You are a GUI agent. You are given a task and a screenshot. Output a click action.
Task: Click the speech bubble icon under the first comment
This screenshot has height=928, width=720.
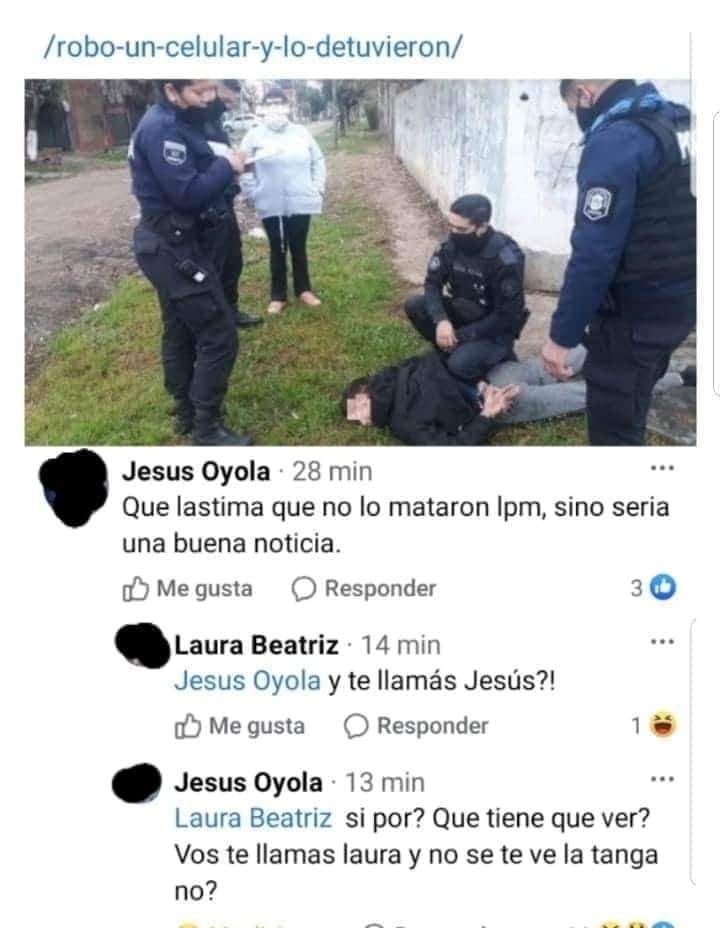pyautogui.click(x=304, y=589)
